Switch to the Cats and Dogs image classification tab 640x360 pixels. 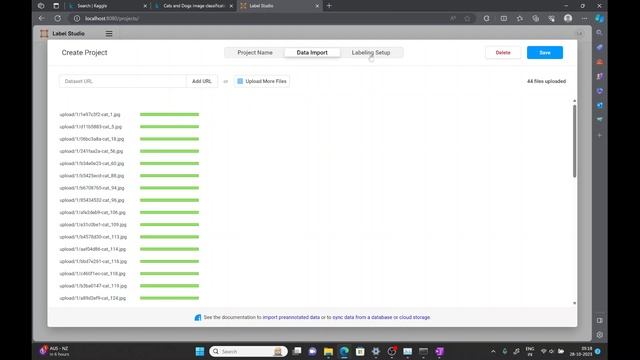(x=193, y=6)
